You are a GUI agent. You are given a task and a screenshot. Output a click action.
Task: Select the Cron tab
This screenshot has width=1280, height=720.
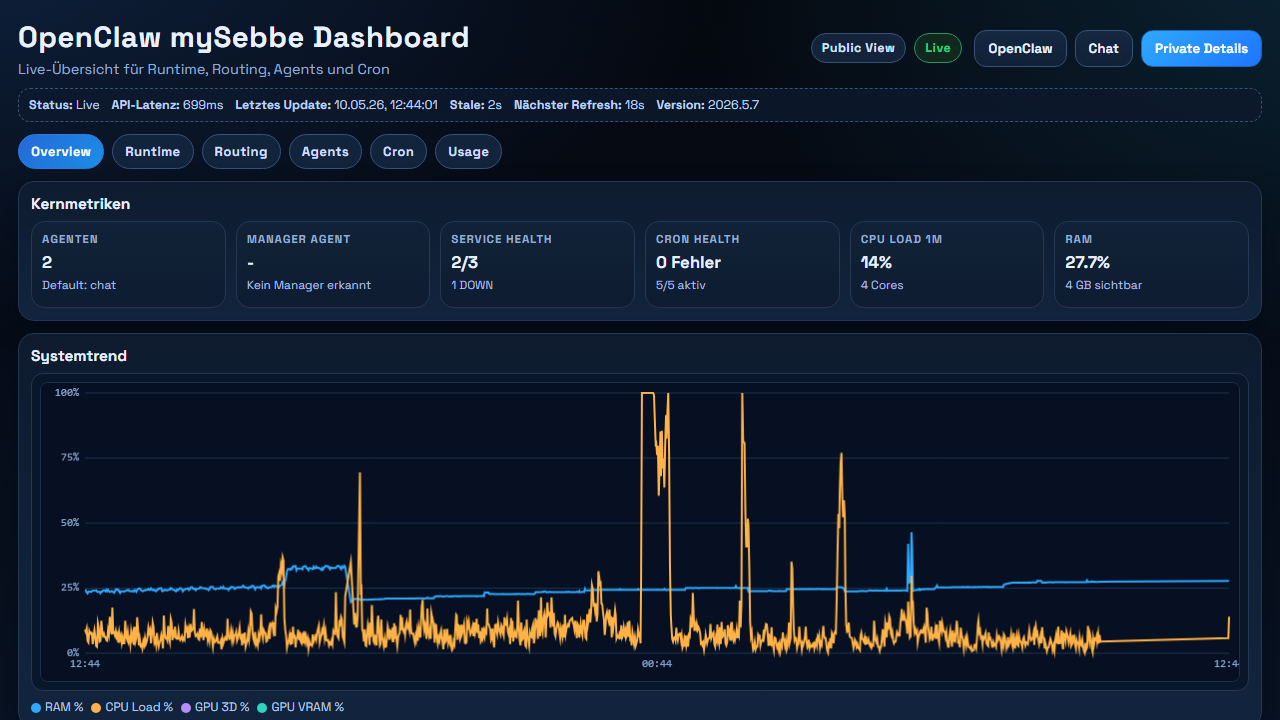coord(398,152)
